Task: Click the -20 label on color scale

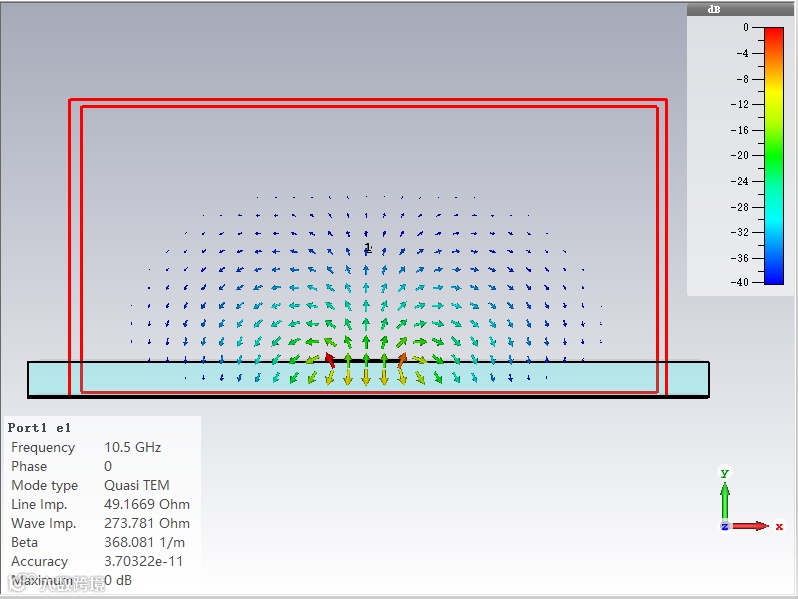Action: tap(739, 155)
